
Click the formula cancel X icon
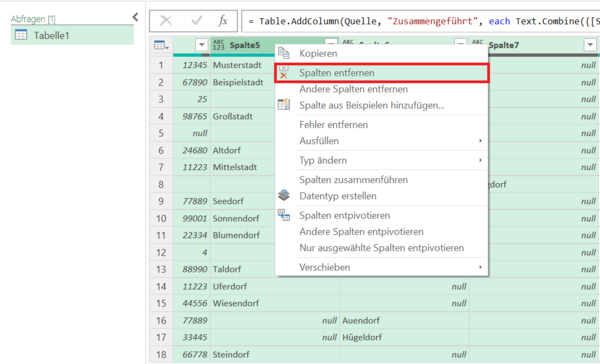(166, 21)
